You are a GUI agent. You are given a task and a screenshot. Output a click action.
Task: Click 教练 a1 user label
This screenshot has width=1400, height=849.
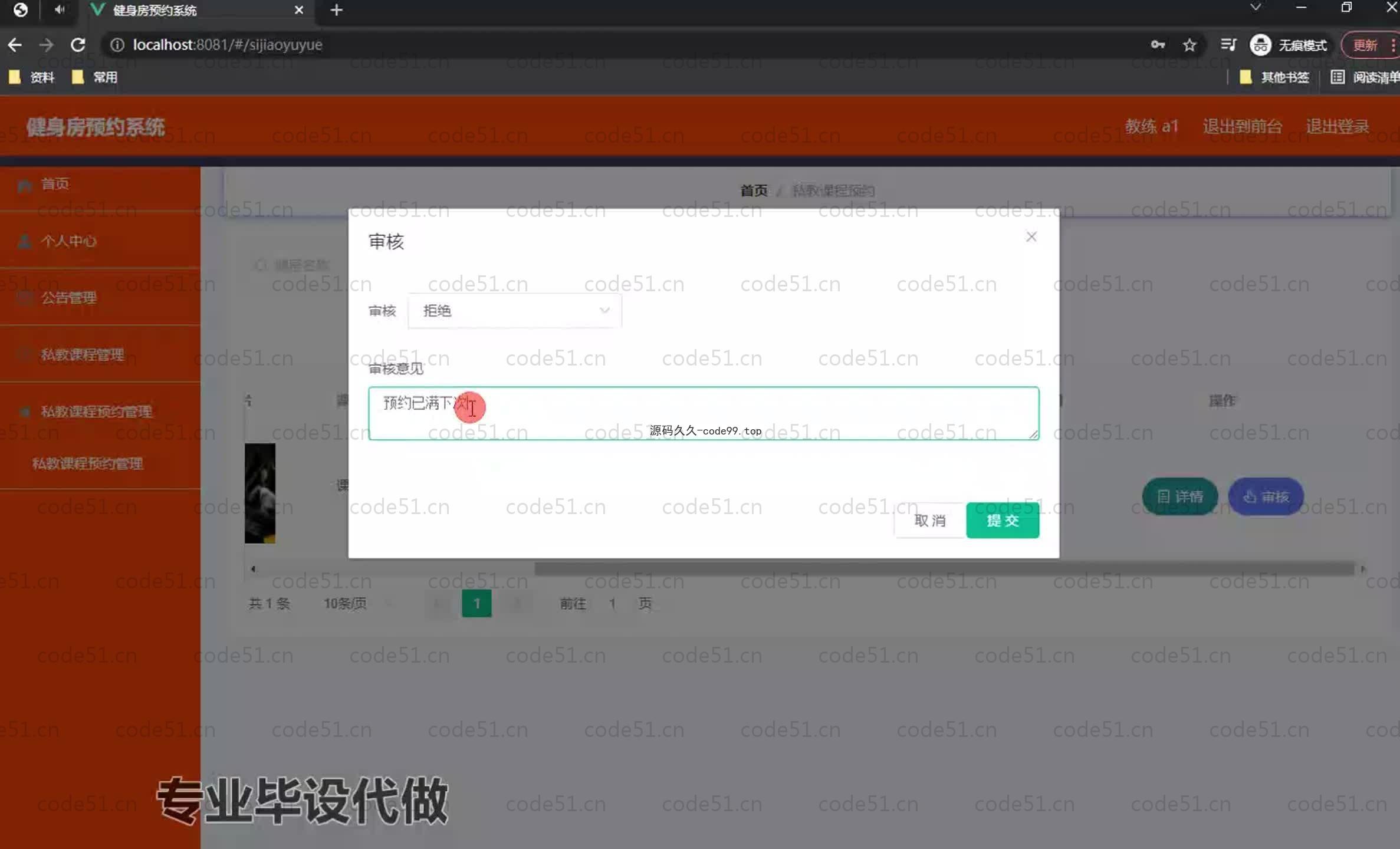click(1151, 126)
